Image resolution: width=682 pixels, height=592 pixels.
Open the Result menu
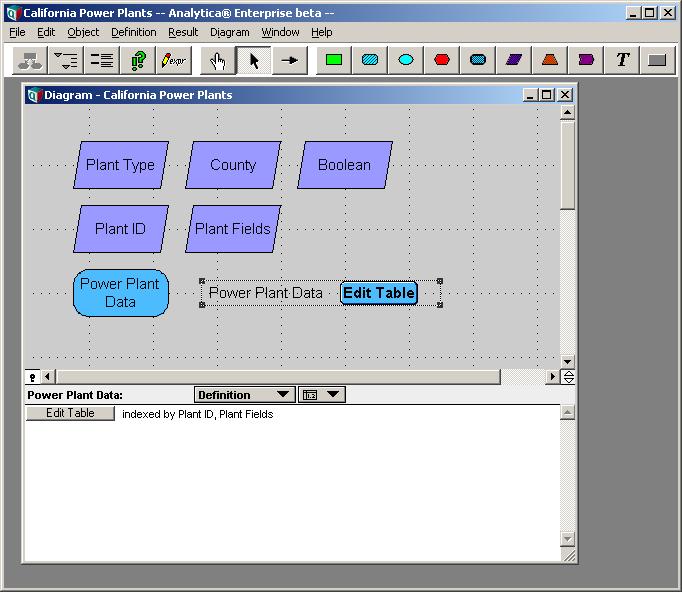(183, 32)
